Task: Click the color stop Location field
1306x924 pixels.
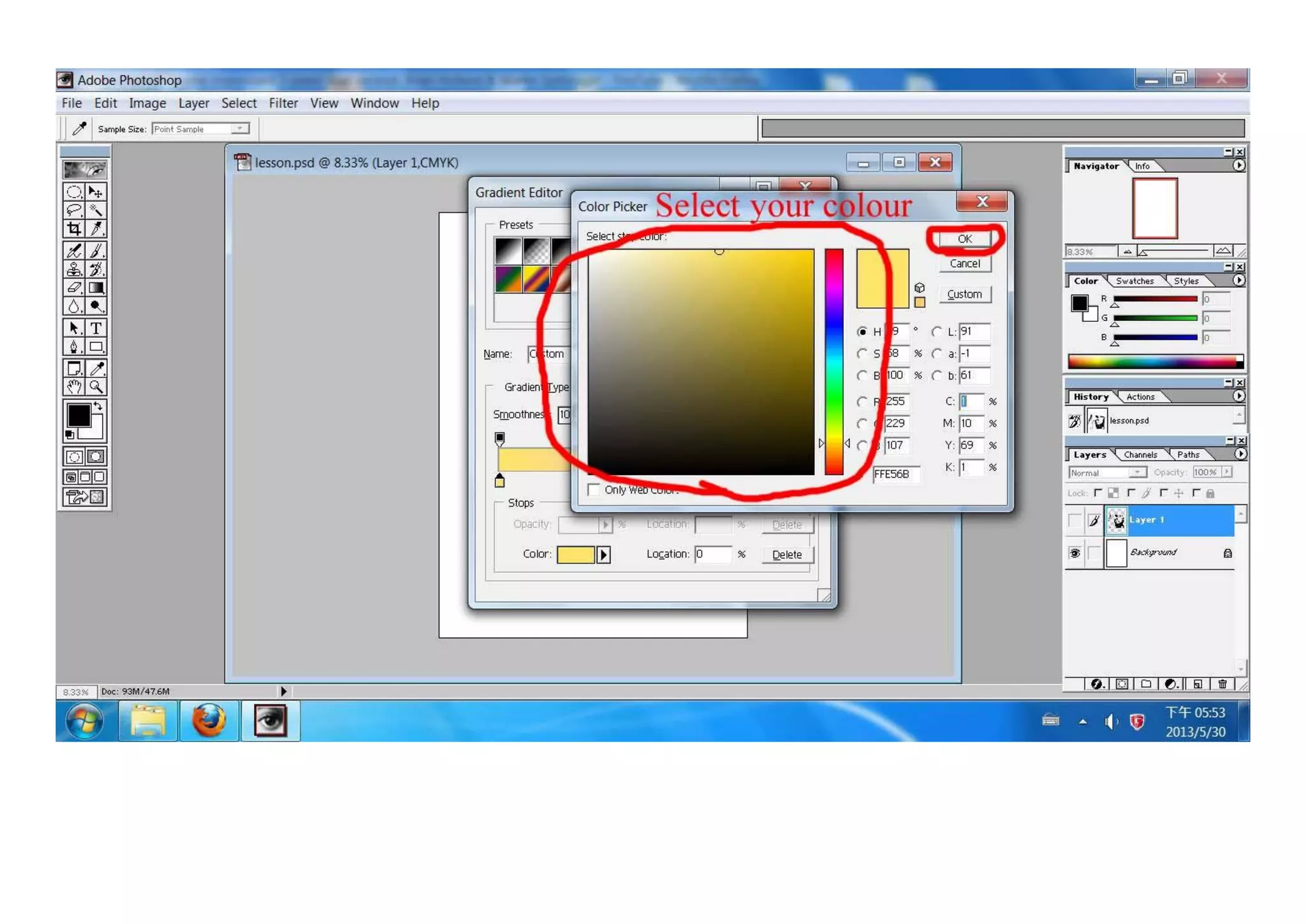Action: coord(714,554)
